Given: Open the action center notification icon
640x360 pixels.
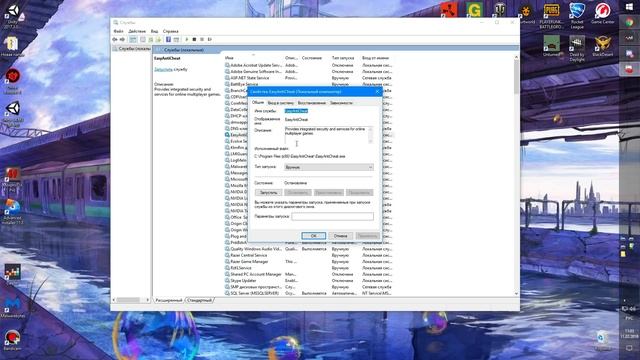Looking at the screenshot, I should (629, 348).
